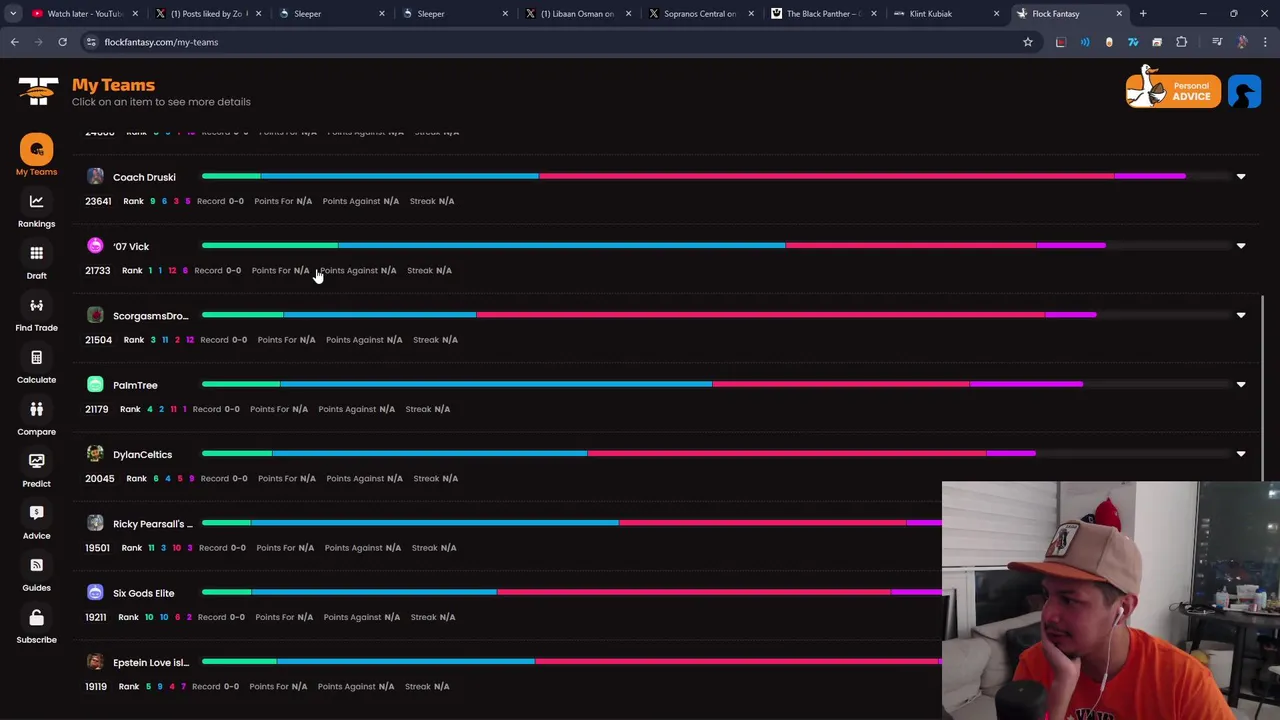Open the Calculate sidebar icon

point(36,358)
